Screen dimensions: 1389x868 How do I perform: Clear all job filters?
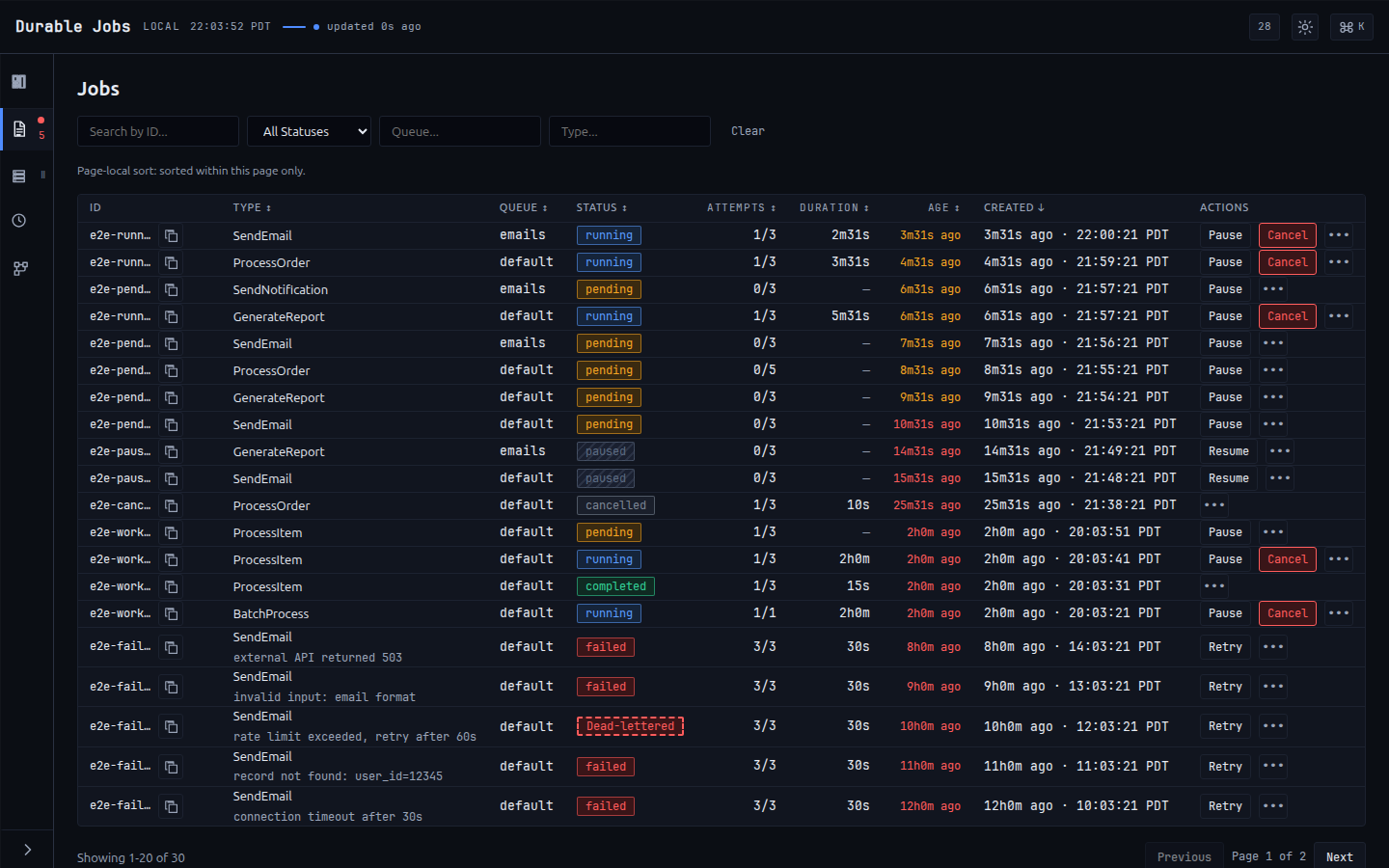coord(748,131)
